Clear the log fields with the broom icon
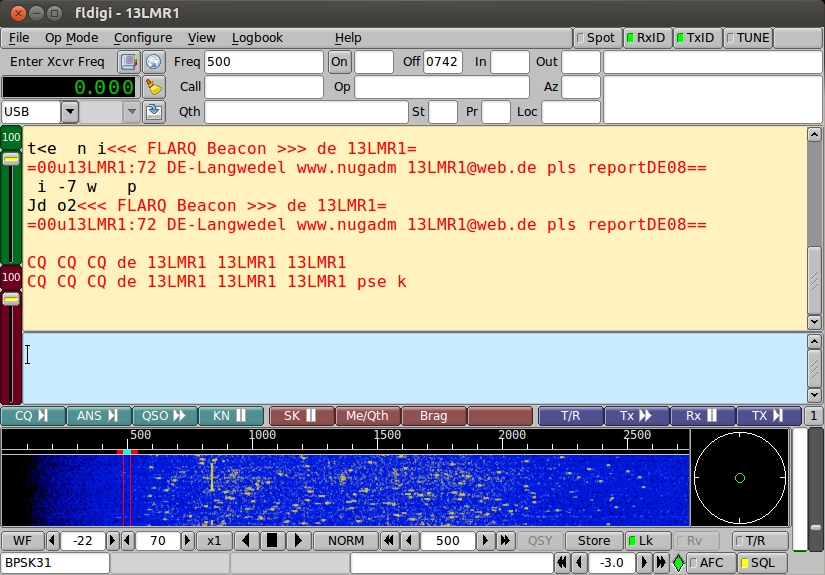Viewport: 825px width, 575px height. 153,87
